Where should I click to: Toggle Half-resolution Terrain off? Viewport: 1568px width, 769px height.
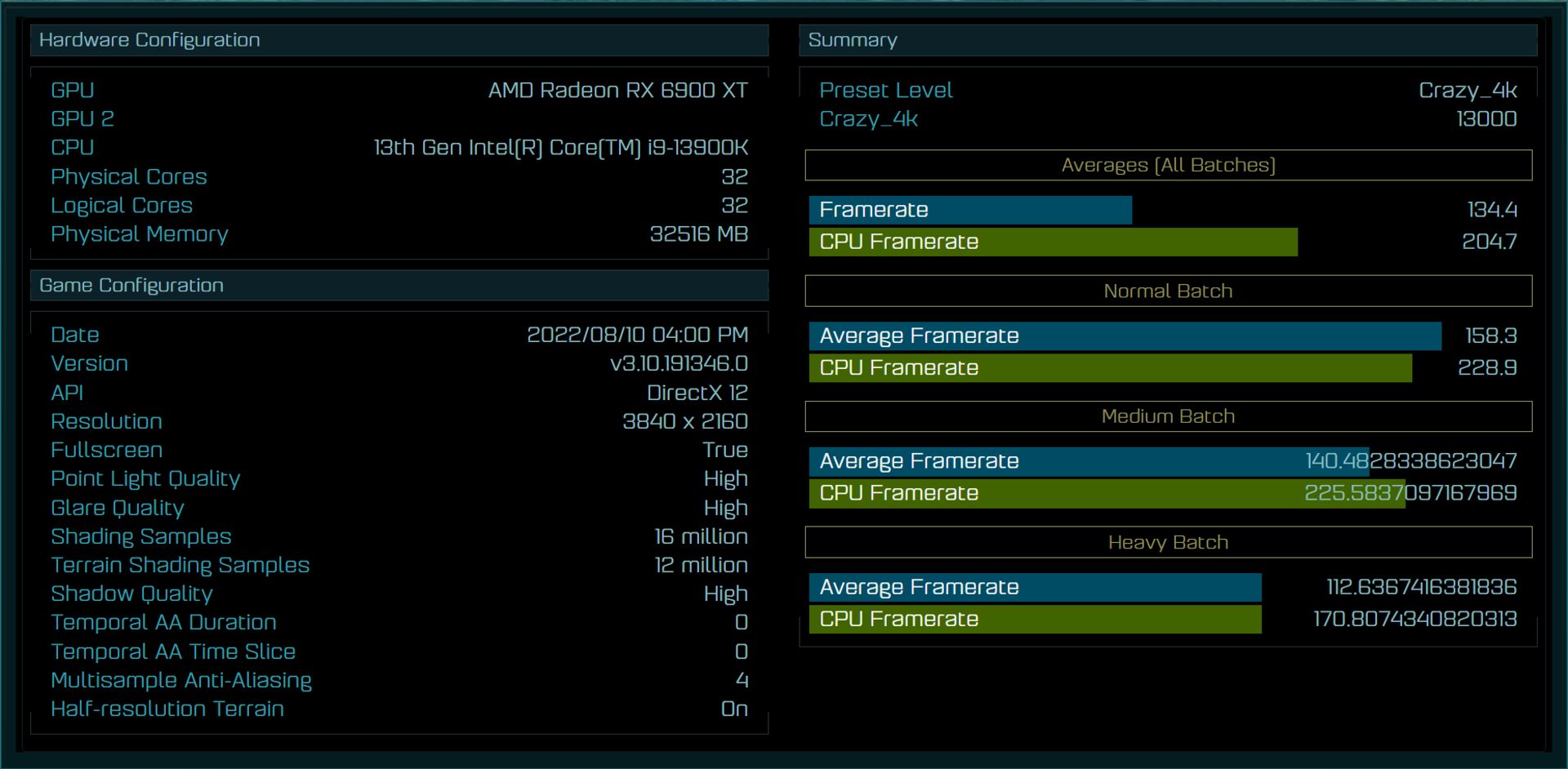734,709
